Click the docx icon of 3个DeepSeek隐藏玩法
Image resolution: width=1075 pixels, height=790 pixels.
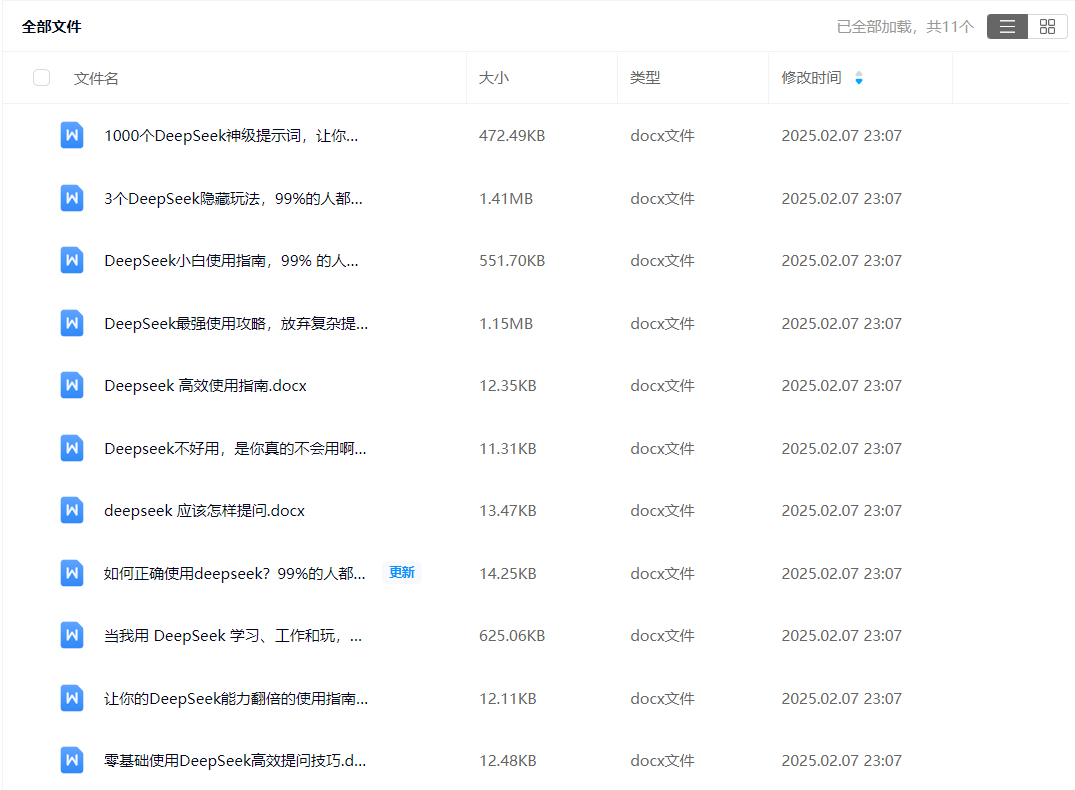(71, 198)
